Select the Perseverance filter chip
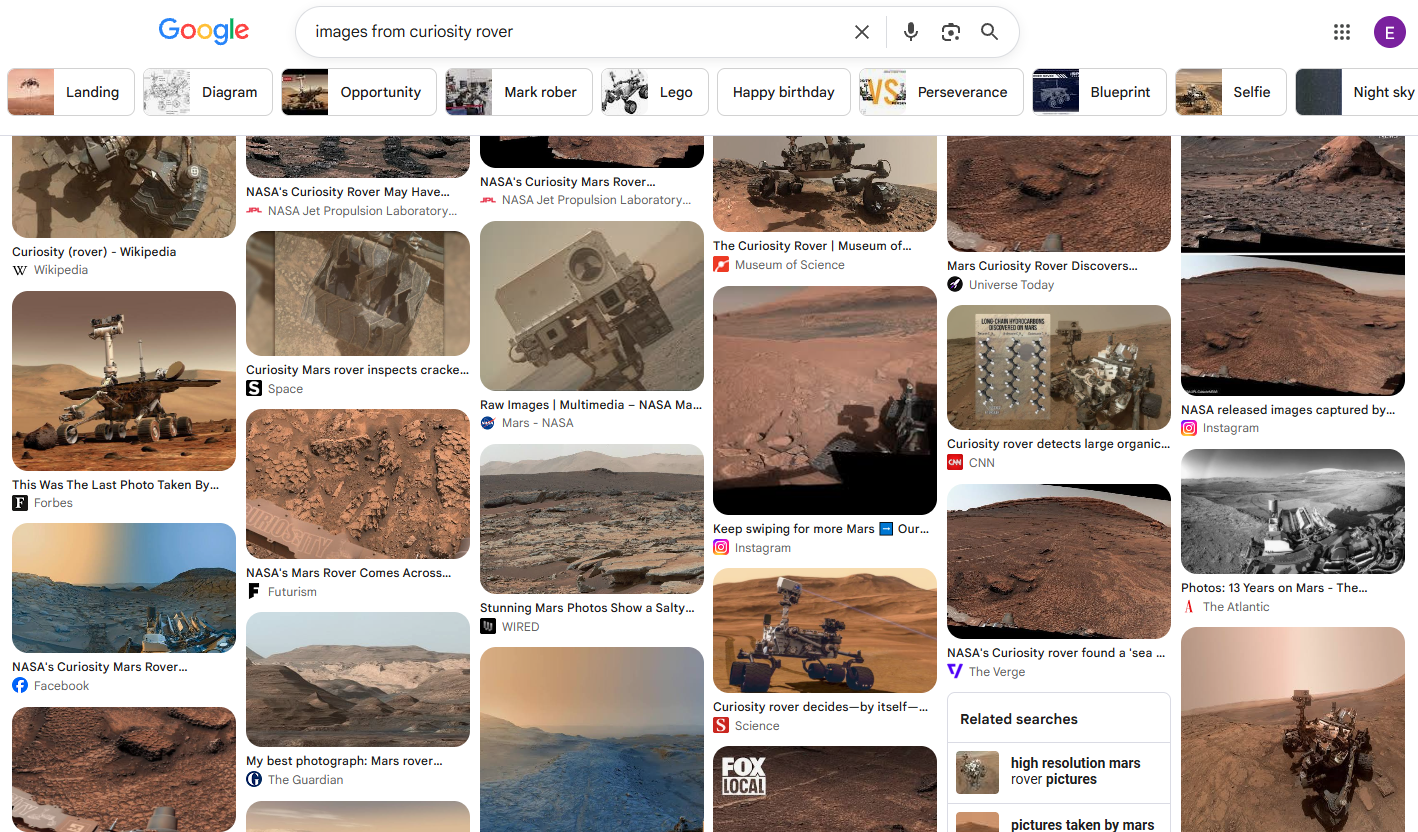The image size is (1418, 832). tap(941, 92)
